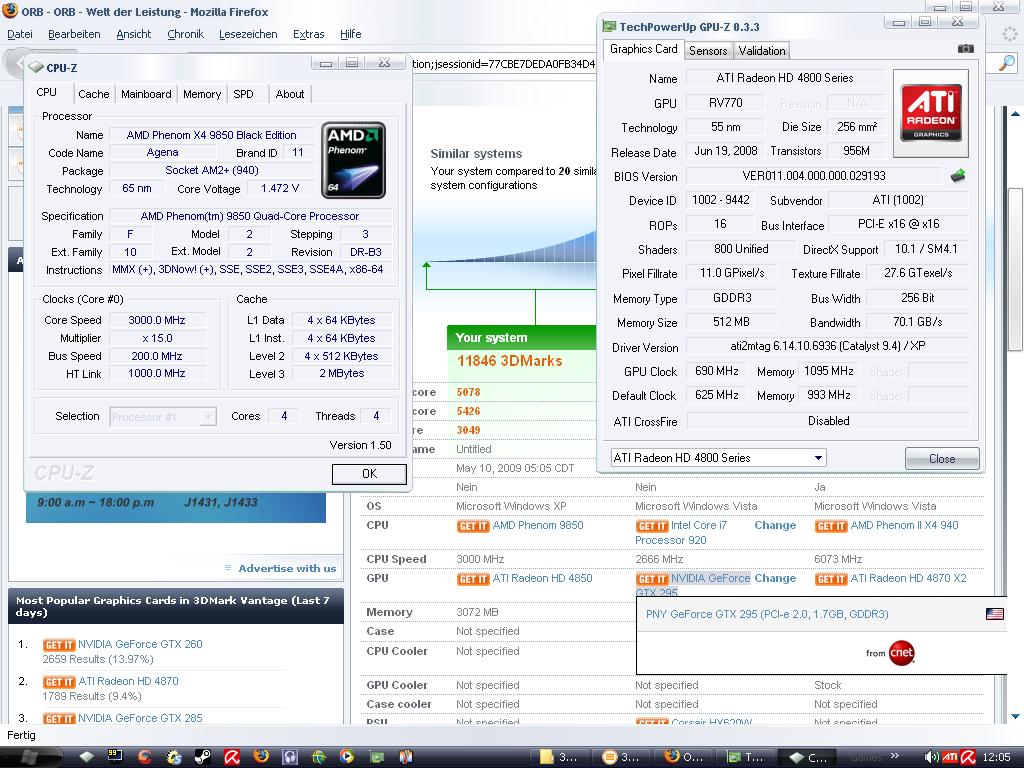Open the Lesezeichen menu
This screenshot has height=768, width=1024.
[248, 34]
